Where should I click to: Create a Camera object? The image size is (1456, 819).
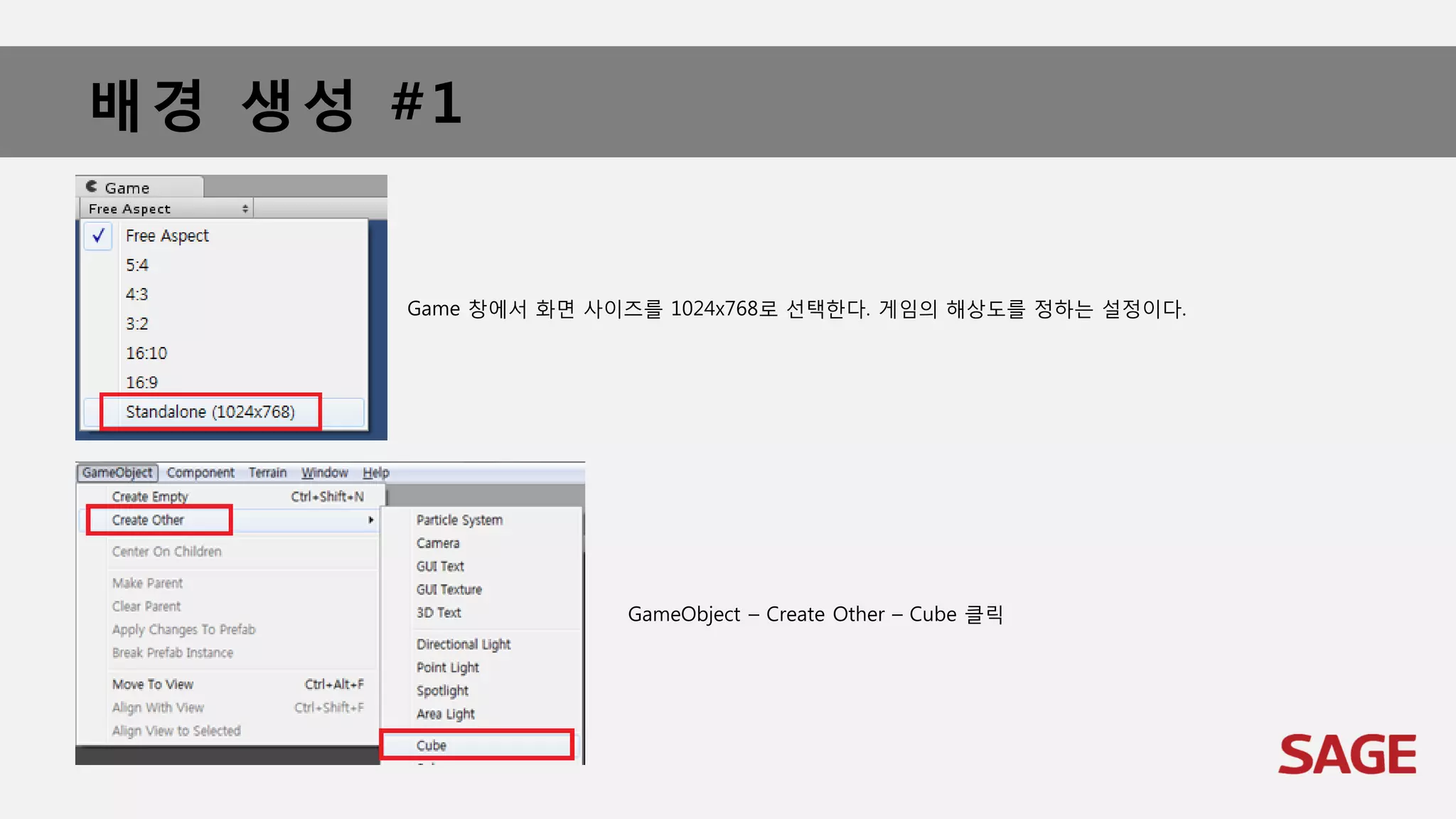click(438, 544)
